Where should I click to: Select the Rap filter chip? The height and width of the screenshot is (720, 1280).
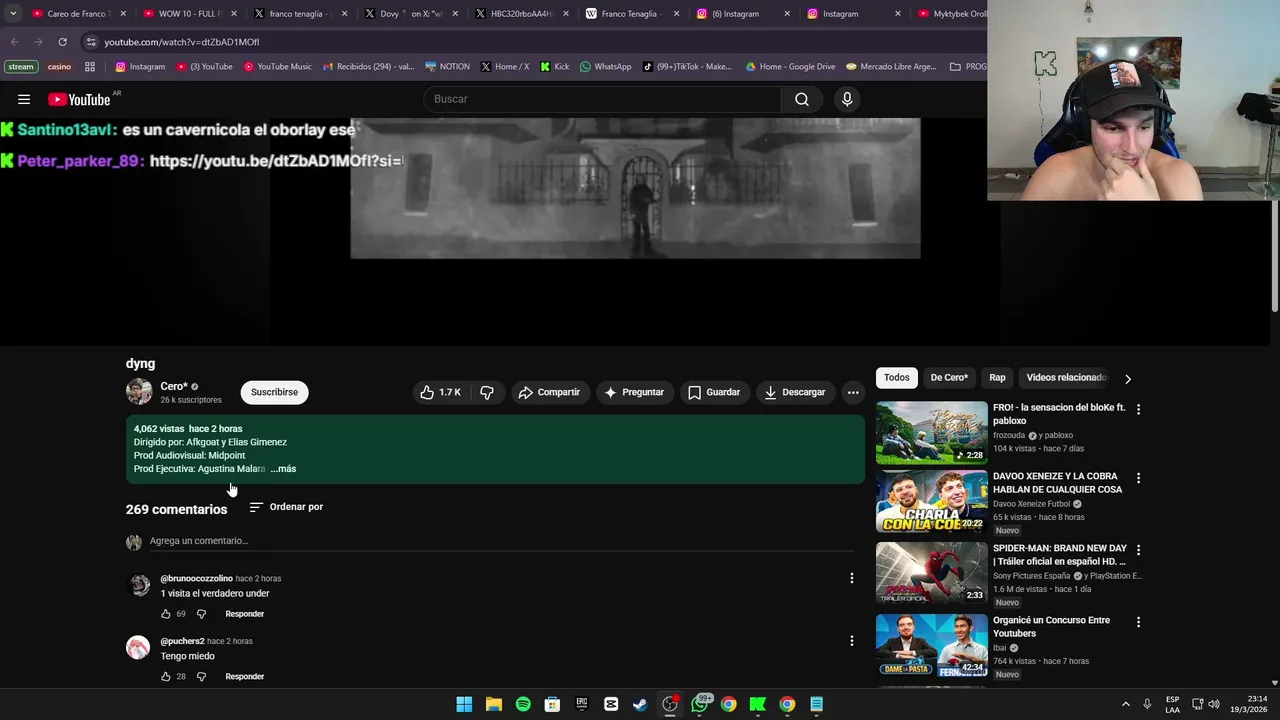[x=997, y=378]
